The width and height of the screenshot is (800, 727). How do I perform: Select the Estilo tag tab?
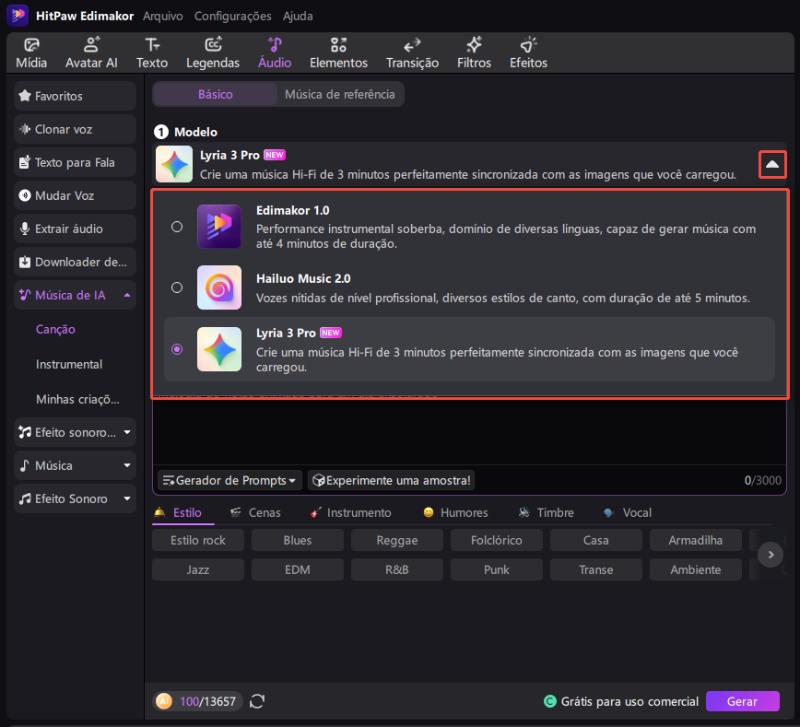point(182,513)
